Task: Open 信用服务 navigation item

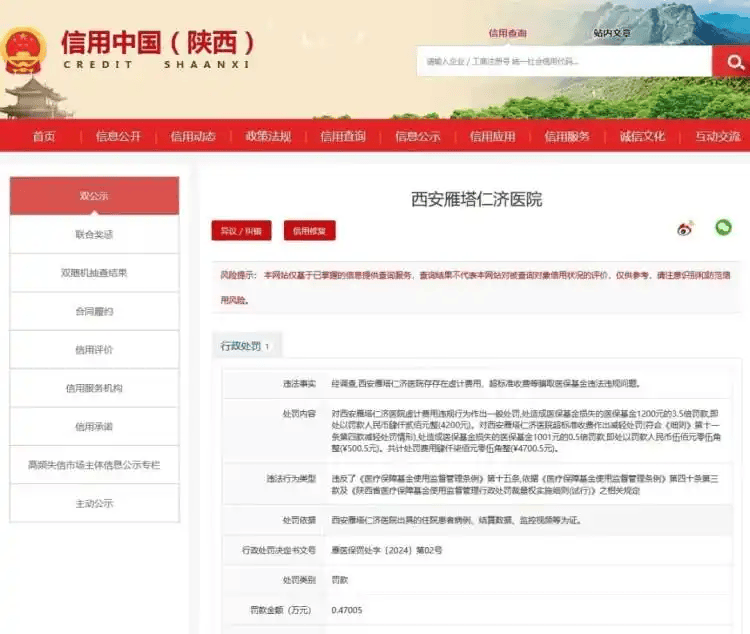Action: 567,137
